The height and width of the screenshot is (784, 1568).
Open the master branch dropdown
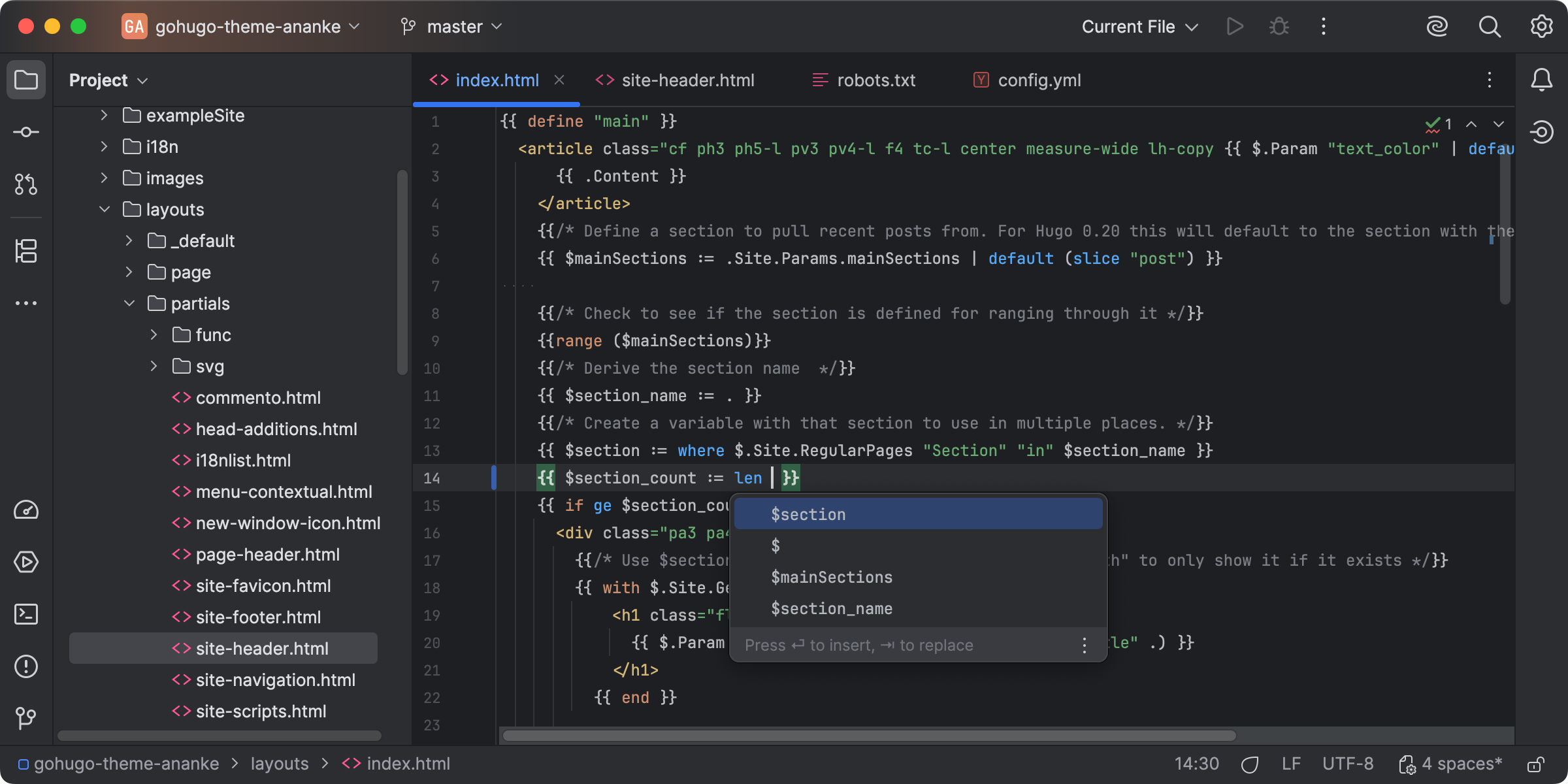452,26
